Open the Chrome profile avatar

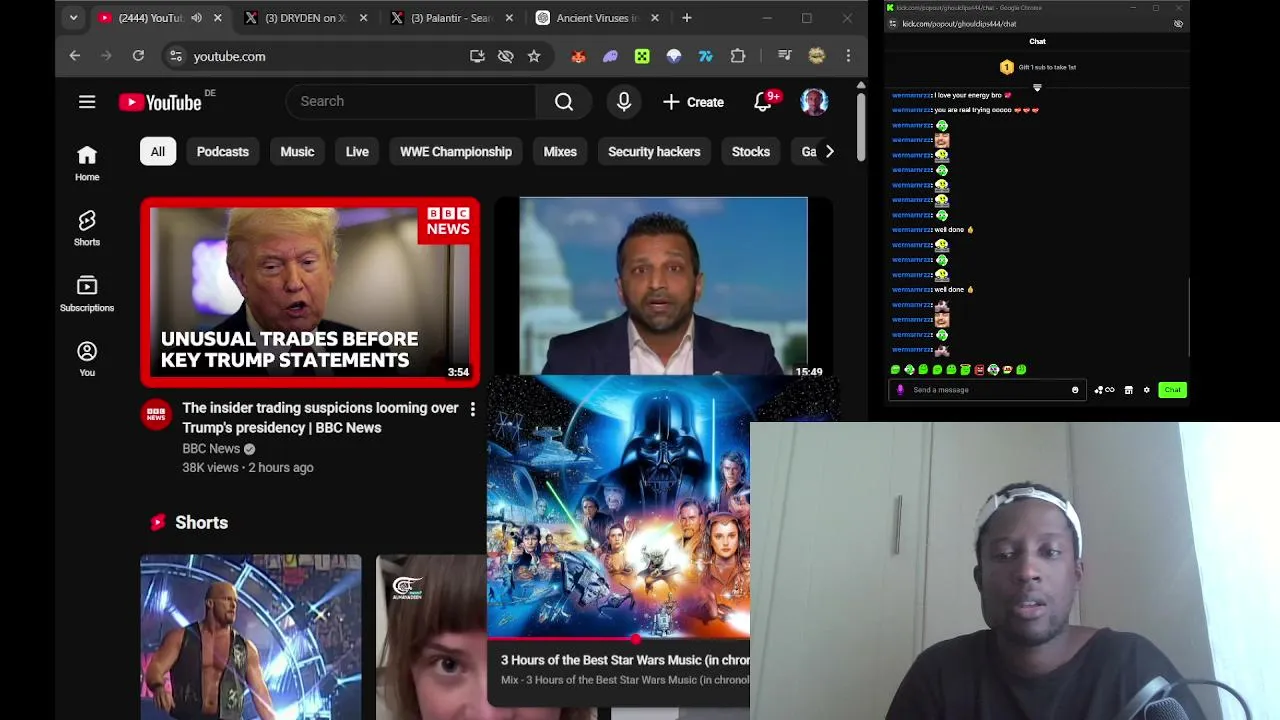coord(817,56)
